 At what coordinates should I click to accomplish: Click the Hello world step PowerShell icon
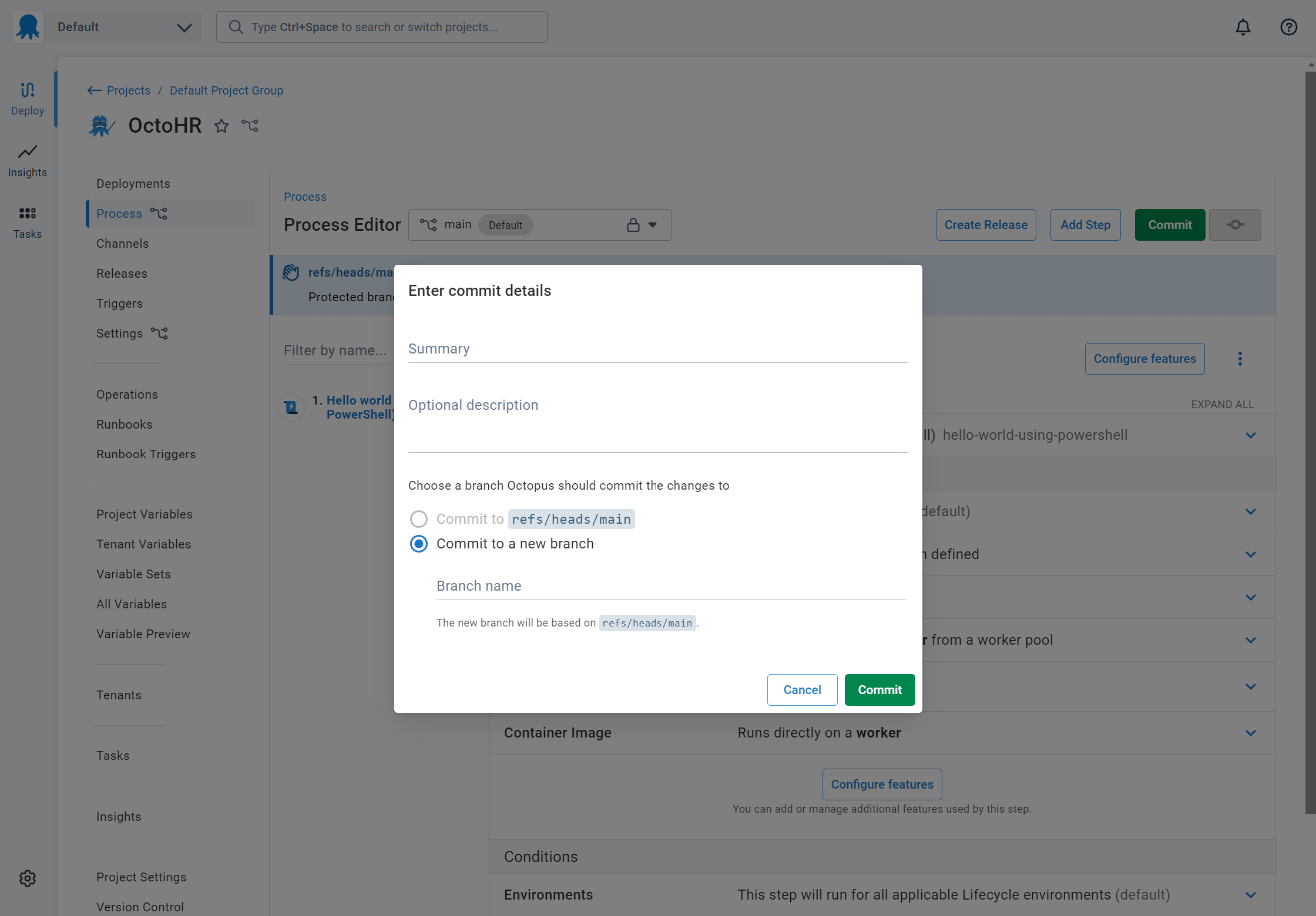click(291, 407)
